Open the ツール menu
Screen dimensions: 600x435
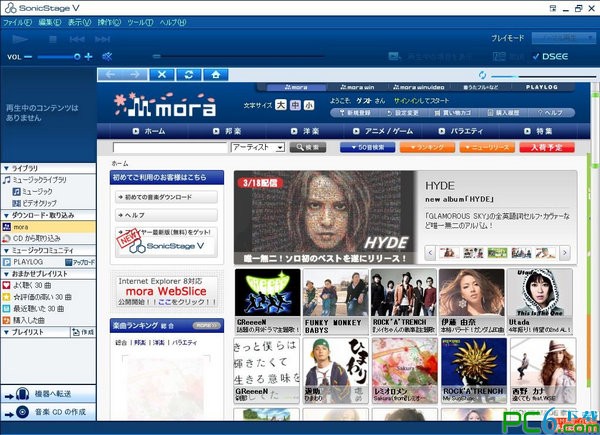[140, 23]
